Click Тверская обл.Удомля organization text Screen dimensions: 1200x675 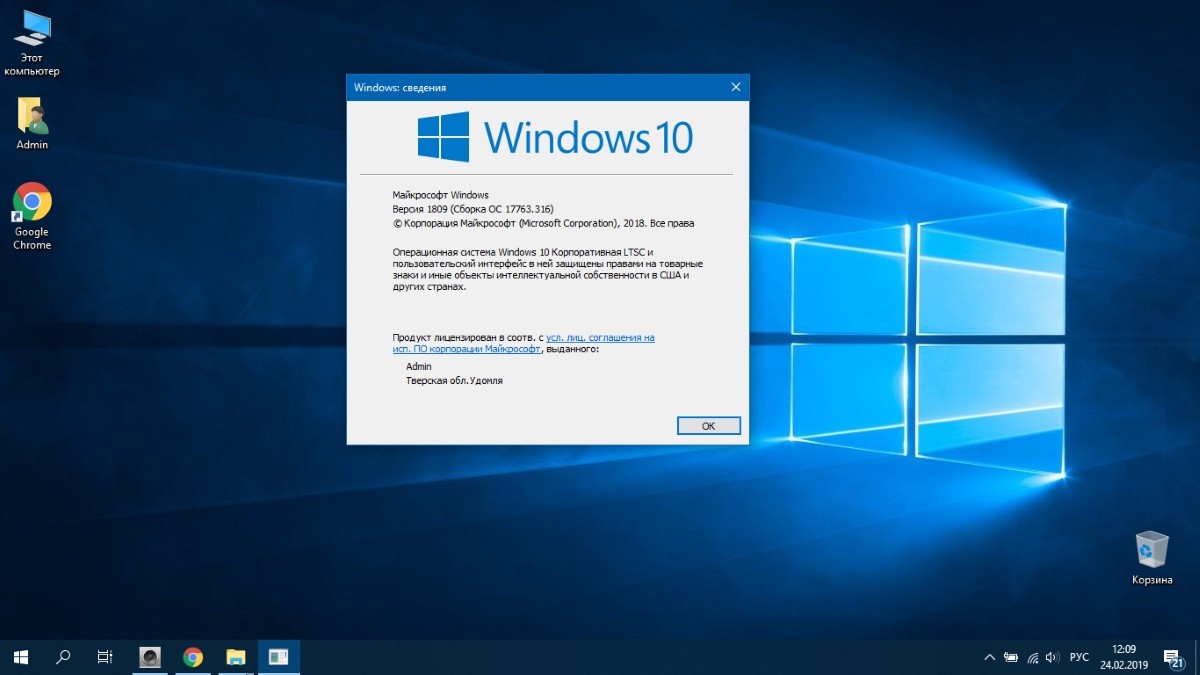454,381
